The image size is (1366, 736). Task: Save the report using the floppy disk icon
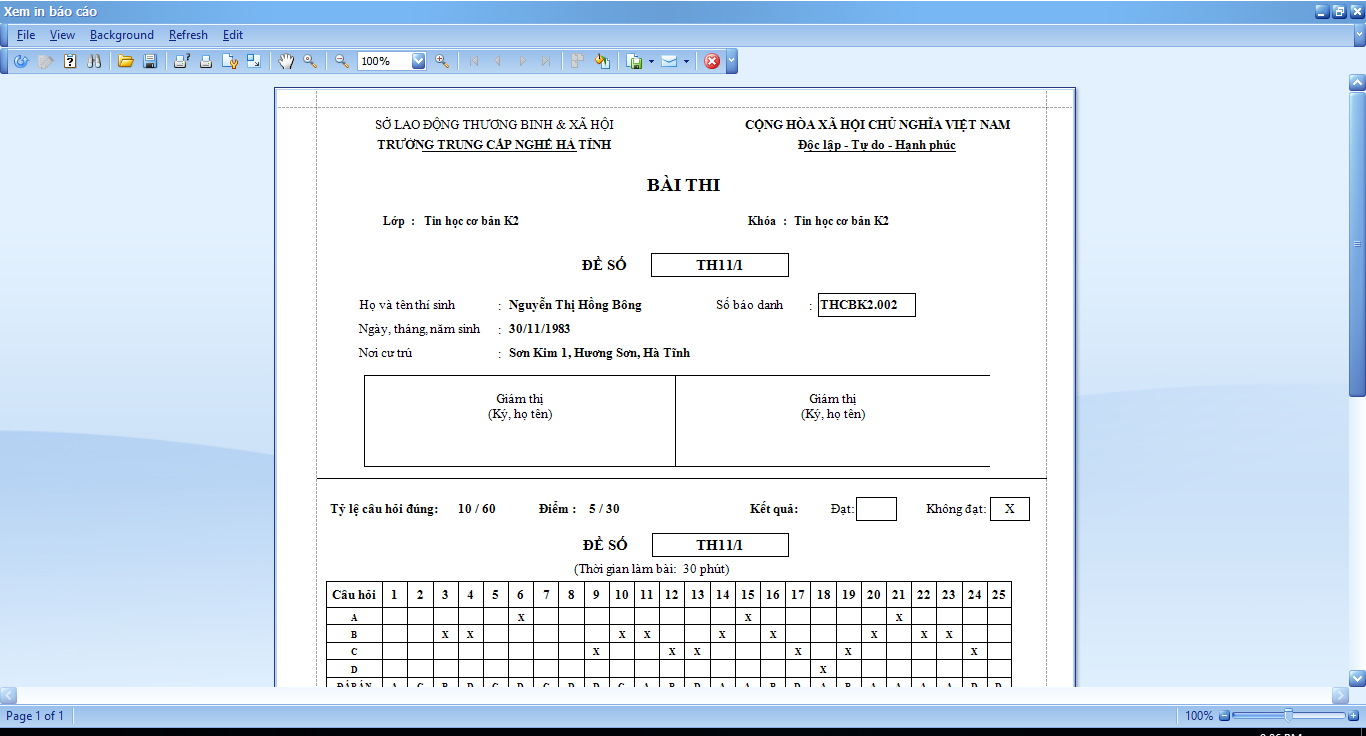pos(150,61)
